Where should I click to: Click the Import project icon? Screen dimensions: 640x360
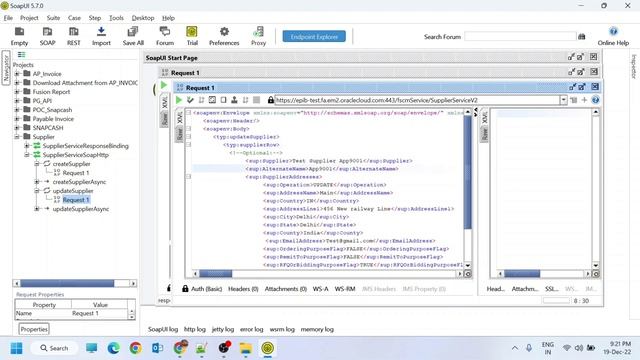pyautogui.click(x=101, y=36)
